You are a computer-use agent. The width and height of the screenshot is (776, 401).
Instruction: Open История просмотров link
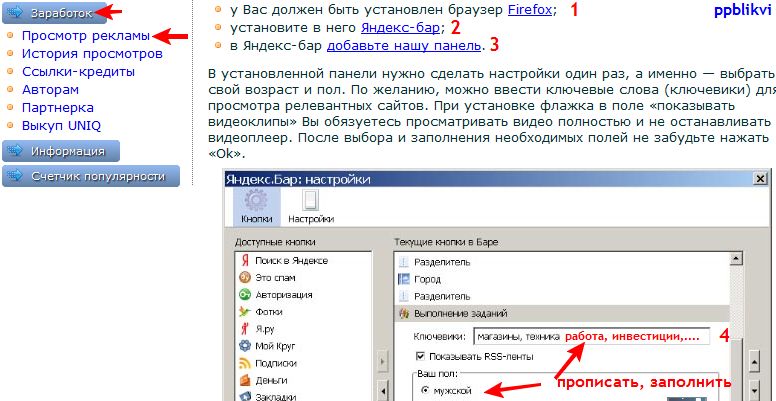point(92,53)
